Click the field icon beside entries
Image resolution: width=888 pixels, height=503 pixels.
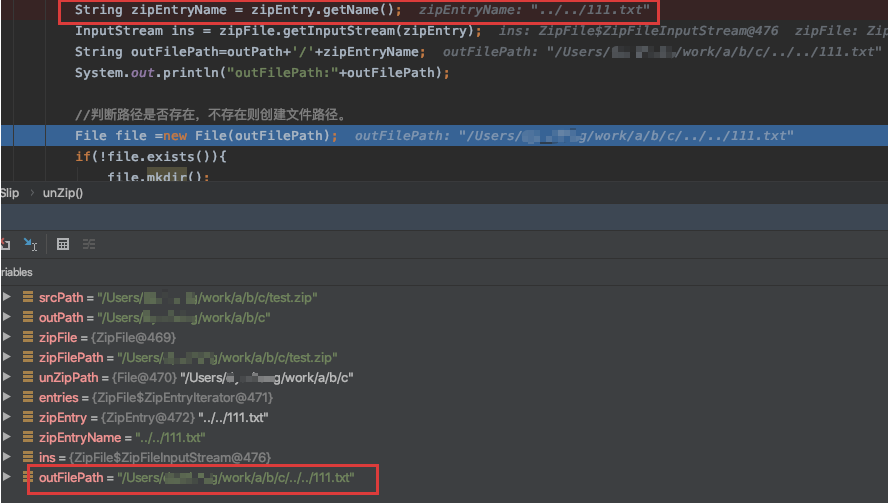point(28,397)
